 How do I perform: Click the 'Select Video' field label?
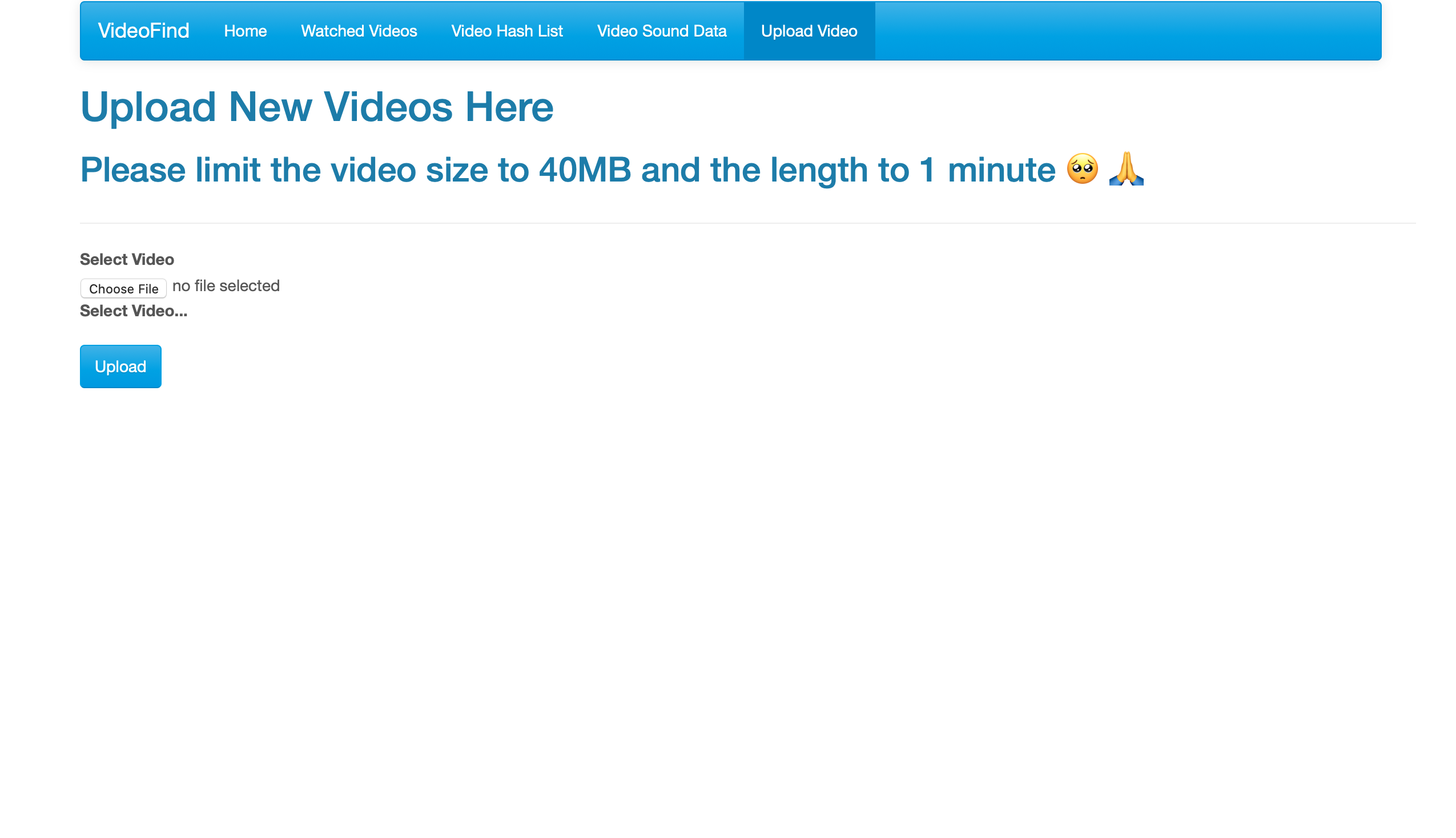pyautogui.click(x=127, y=260)
